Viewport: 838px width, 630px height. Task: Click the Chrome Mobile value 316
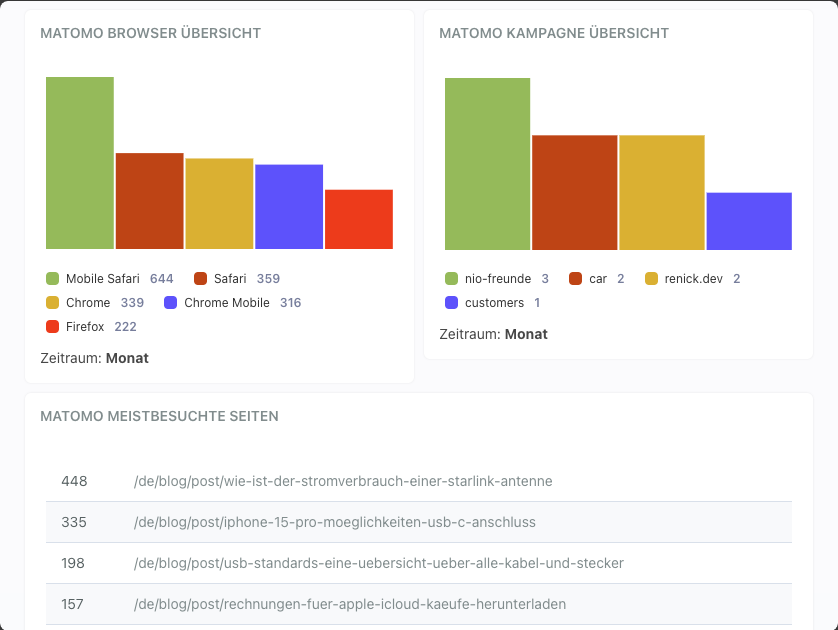point(291,302)
